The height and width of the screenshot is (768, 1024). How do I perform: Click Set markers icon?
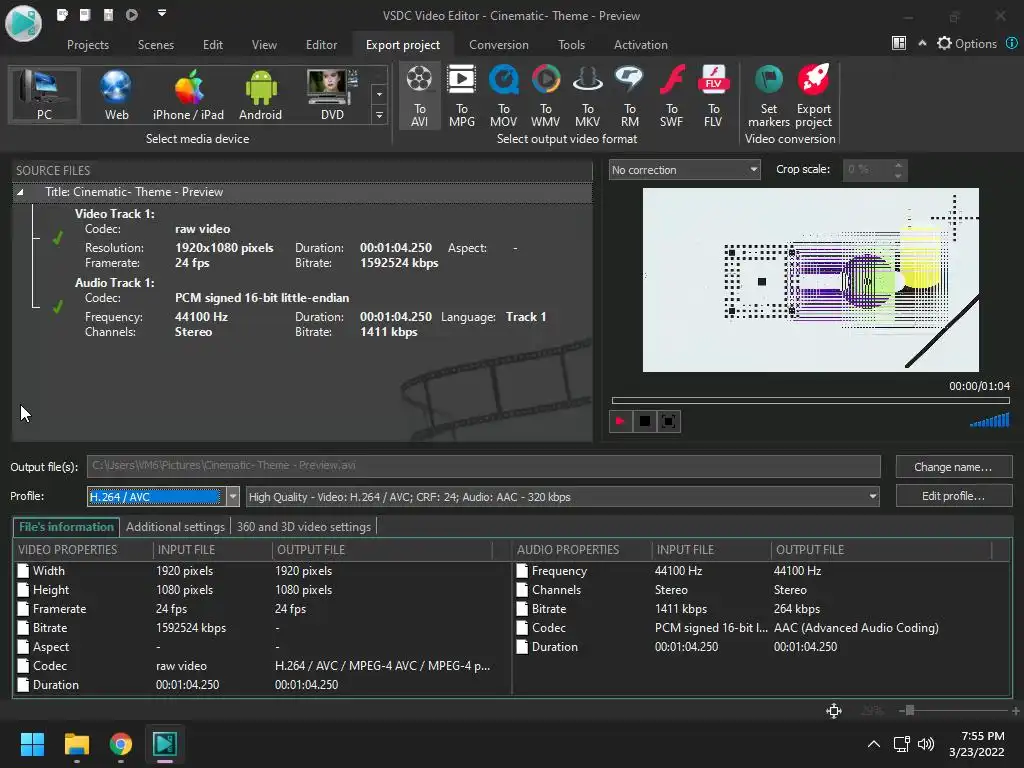769,96
